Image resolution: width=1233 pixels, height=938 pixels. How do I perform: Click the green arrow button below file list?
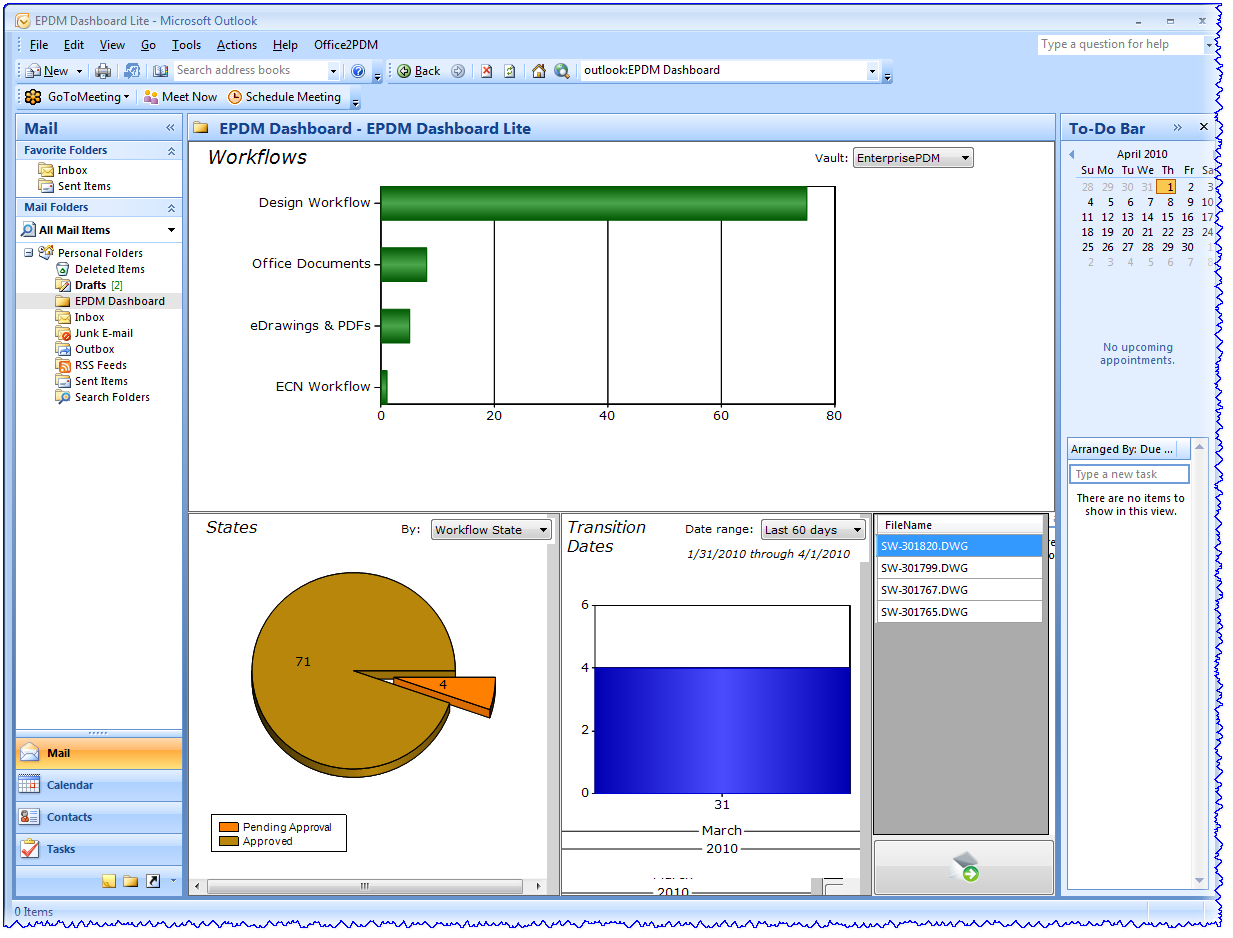click(x=964, y=867)
